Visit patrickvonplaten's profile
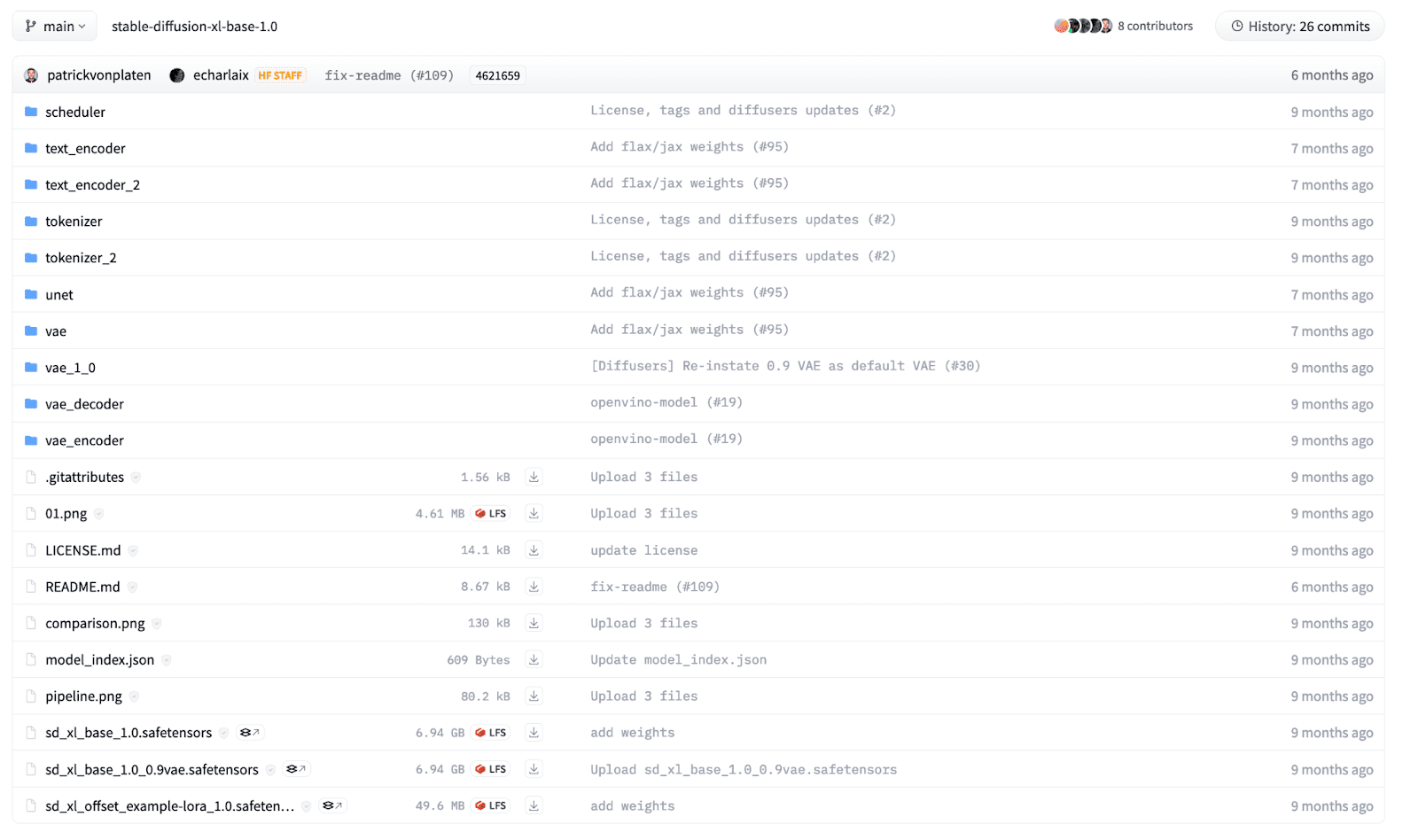 (98, 75)
